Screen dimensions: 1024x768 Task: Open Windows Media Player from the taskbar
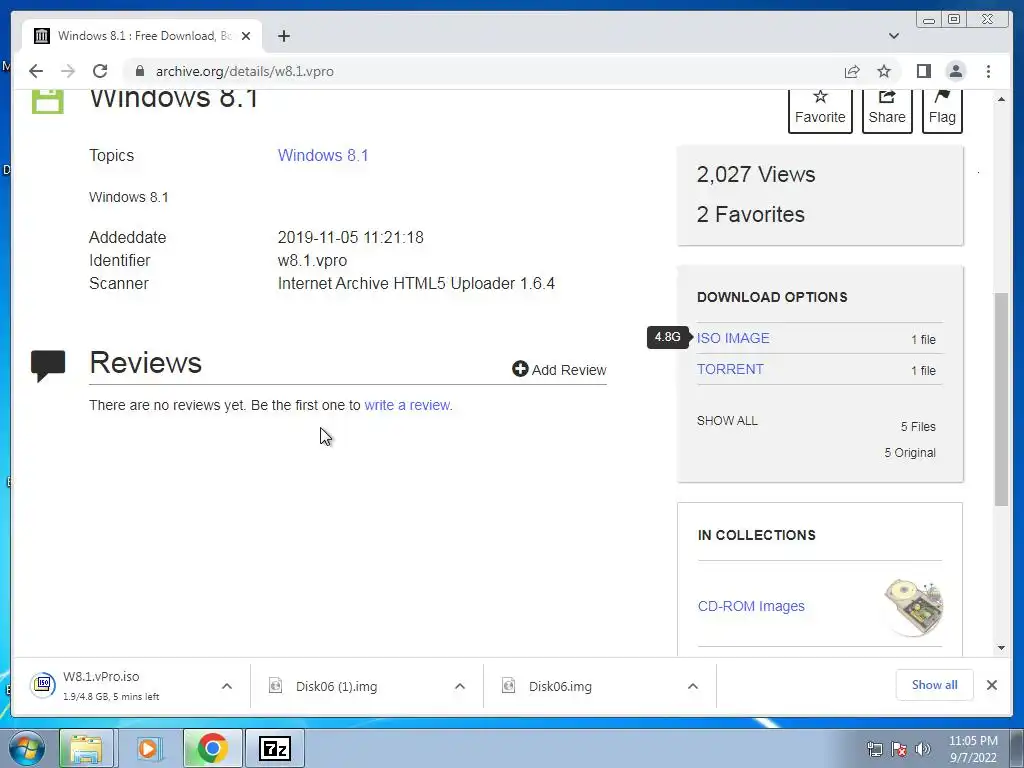tap(148, 748)
